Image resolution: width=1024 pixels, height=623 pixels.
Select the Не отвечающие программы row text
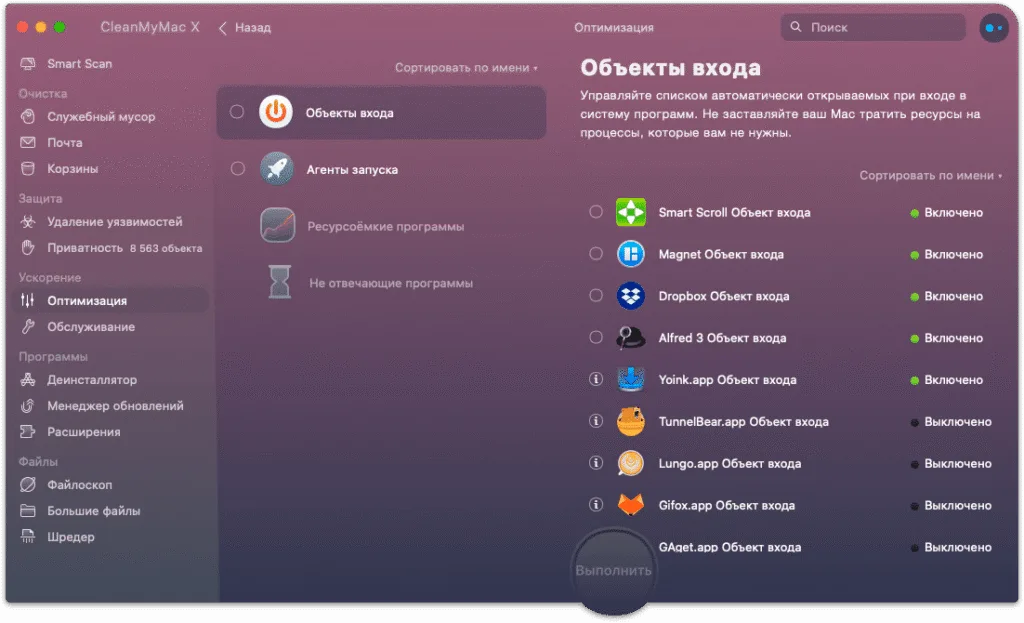[x=391, y=283]
